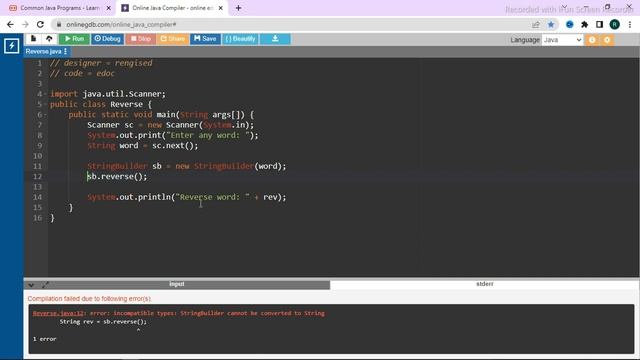640x360 pixels.
Task: Click the OnlineGDB lightning logo in sidebar
Action: [x=11, y=46]
